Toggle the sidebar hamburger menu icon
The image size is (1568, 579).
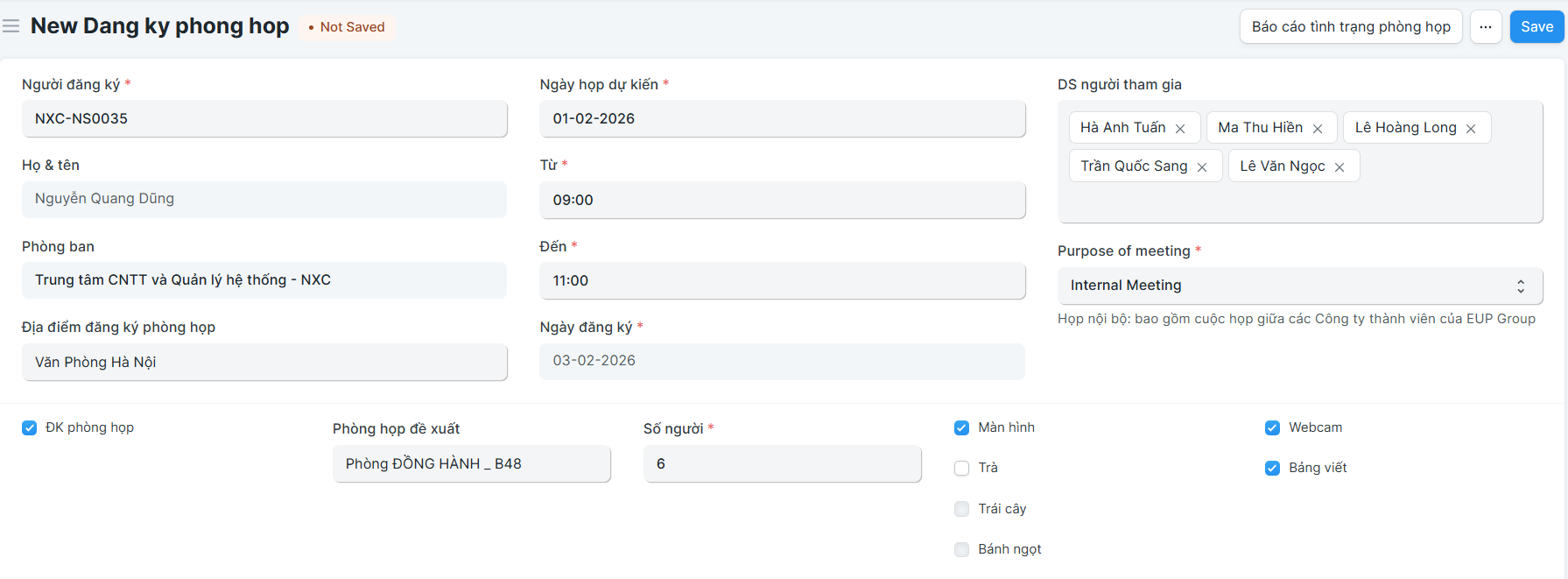tap(11, 26)
